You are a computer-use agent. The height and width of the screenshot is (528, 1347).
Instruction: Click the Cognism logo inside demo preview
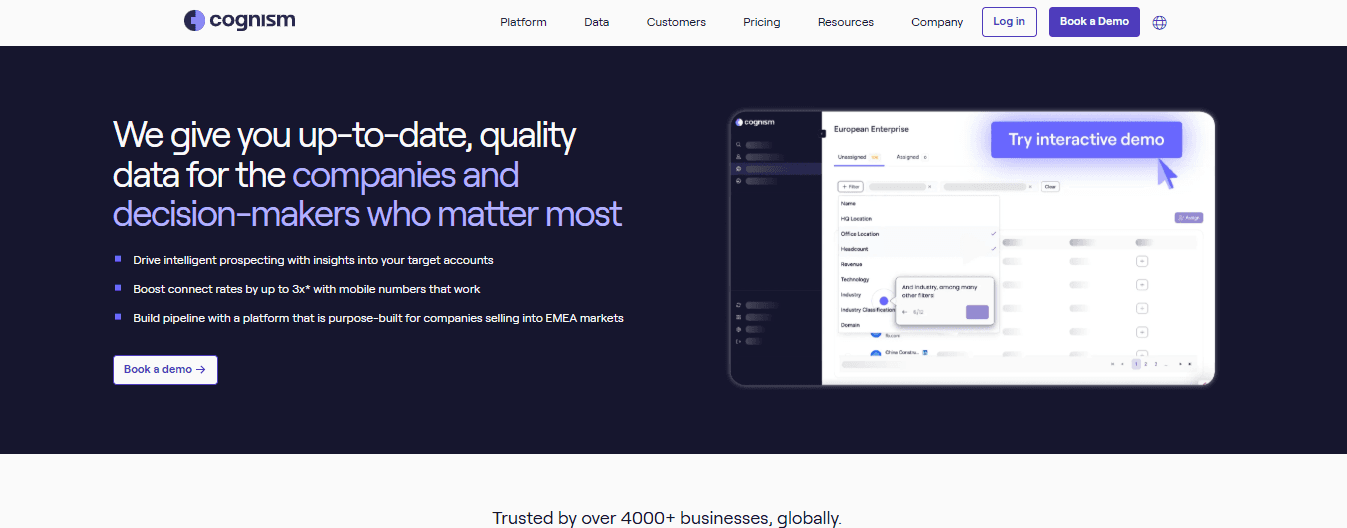coord(755,122)
